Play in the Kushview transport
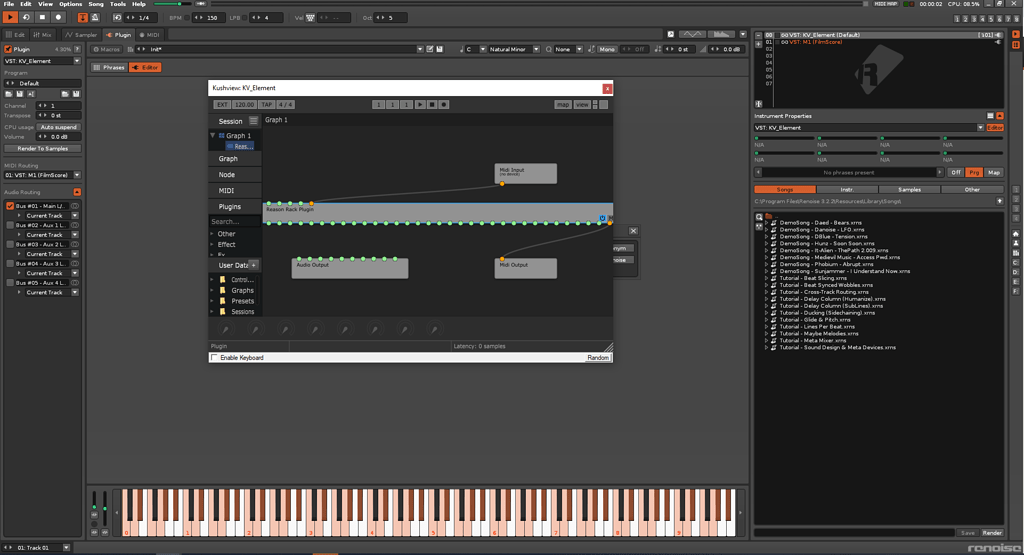This screenshot has width=1024, height=555. tap(420, 104)
